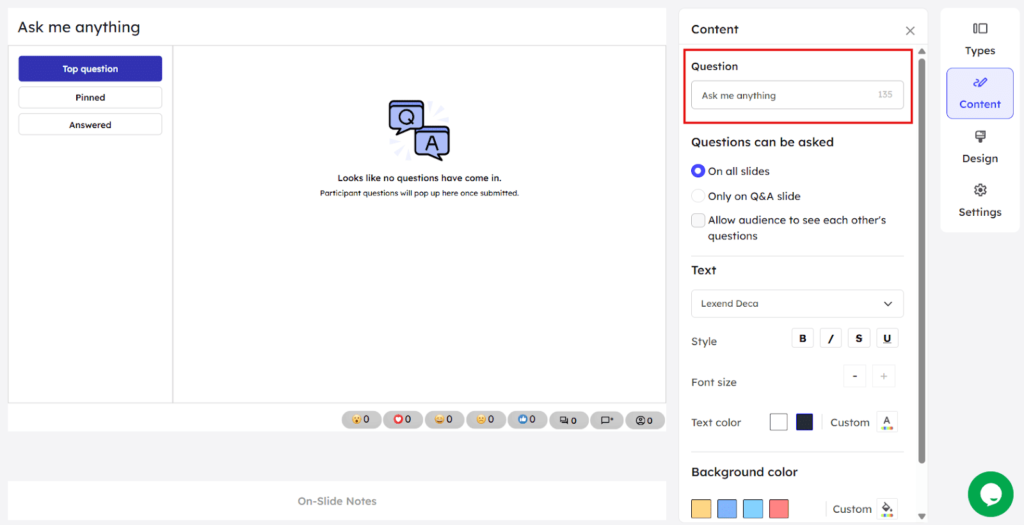Pick the yellow background color swatch

point(701,509)
